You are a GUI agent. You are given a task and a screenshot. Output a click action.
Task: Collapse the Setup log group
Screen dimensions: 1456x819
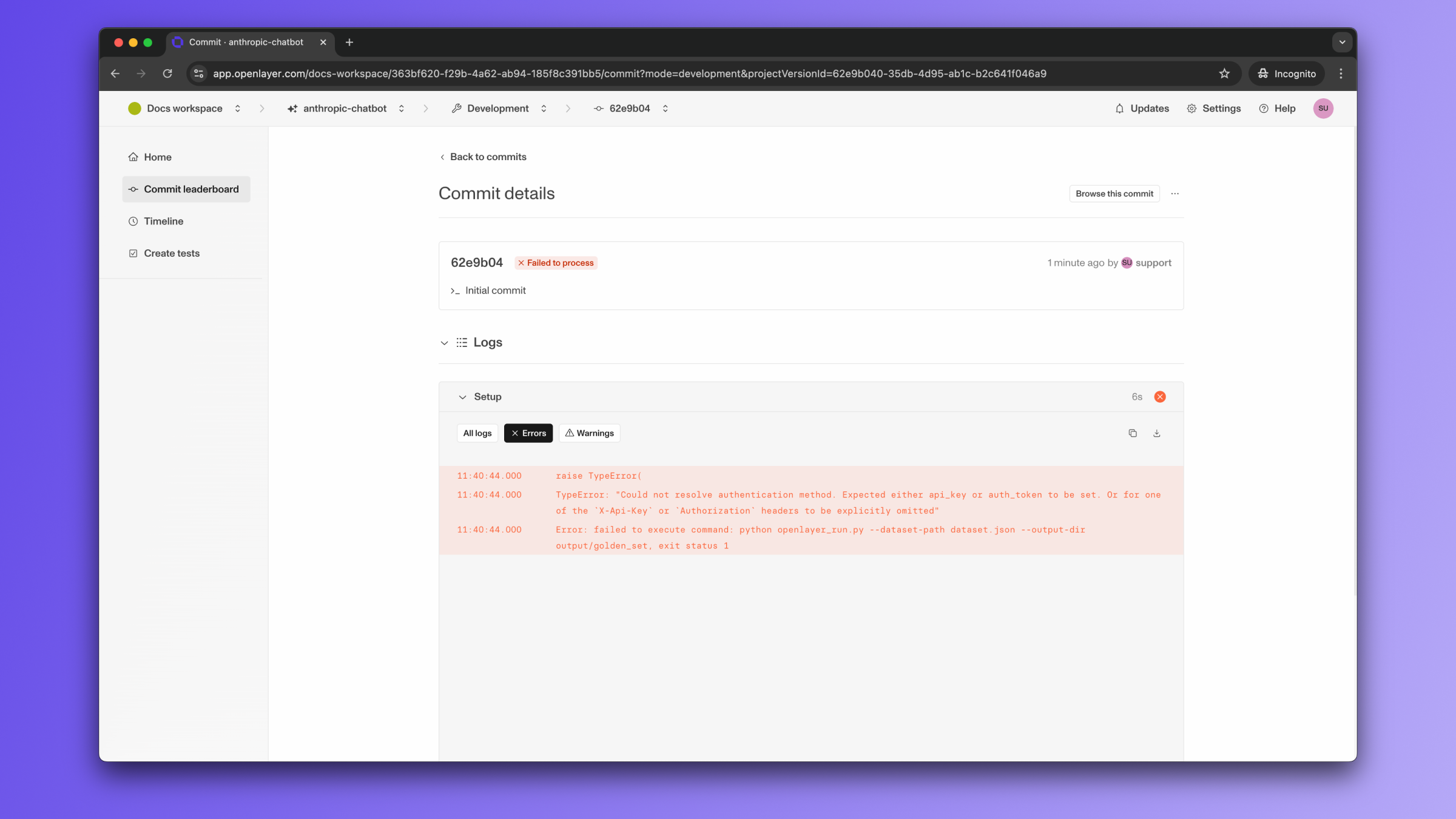tap(462, 396)
